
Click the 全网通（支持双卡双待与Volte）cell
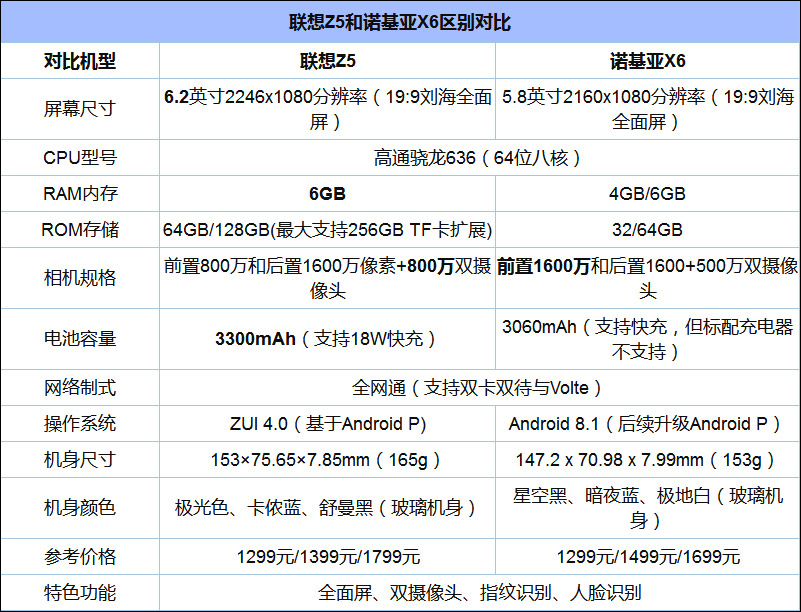tap(480, 388)
